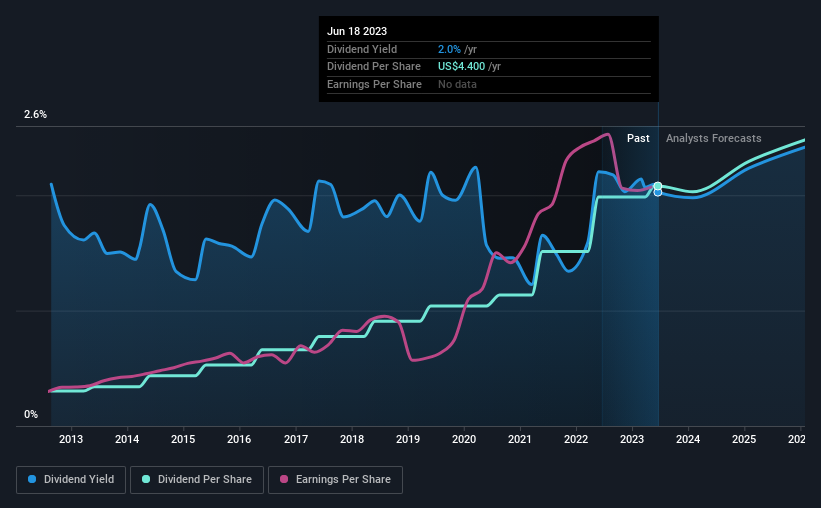Viewport: 821px width, 508px height.
Task: Click the 2.6% y-axis label
Action: [x=35, y=115]
